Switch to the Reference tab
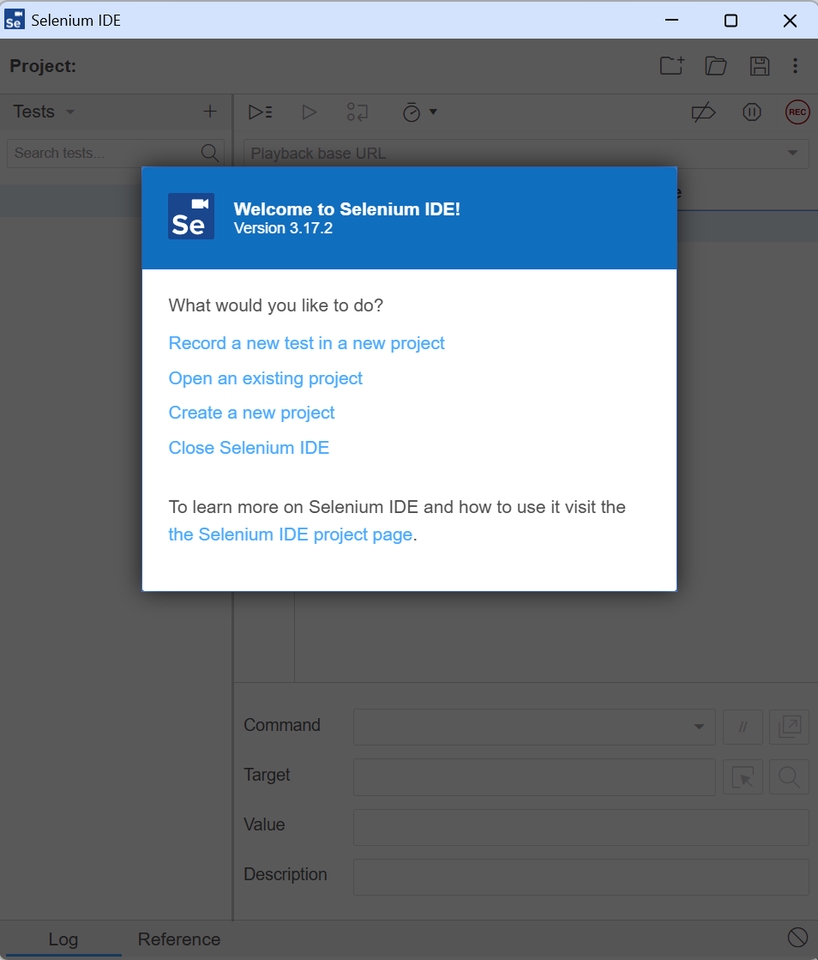 pos(179,939)
